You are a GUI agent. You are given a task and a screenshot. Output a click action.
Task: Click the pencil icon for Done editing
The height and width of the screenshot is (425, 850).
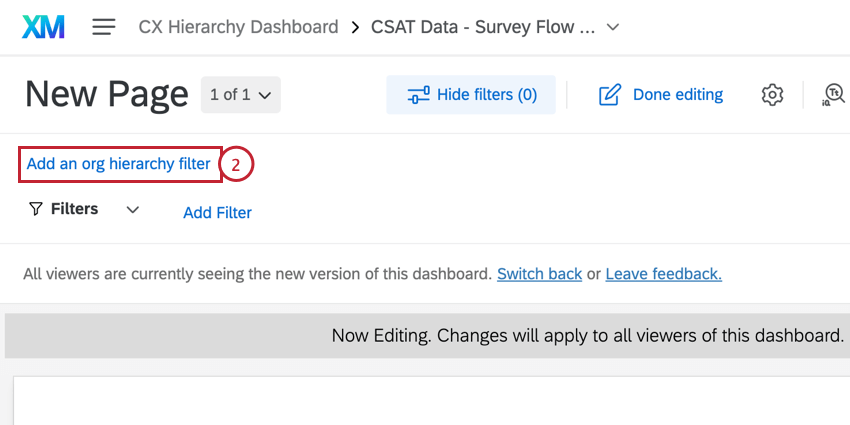click(610, 95)
